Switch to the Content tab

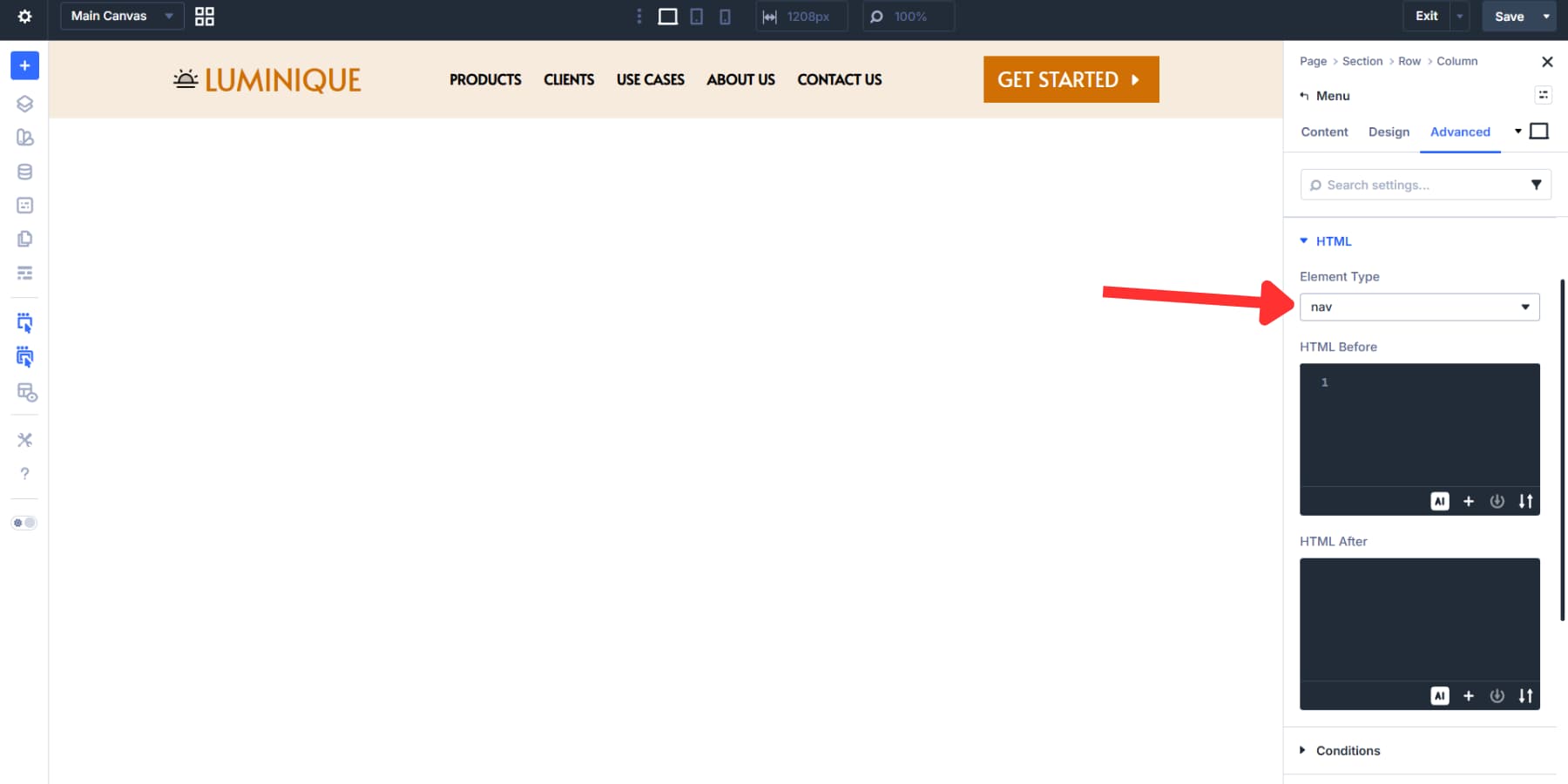[1323, 132]
